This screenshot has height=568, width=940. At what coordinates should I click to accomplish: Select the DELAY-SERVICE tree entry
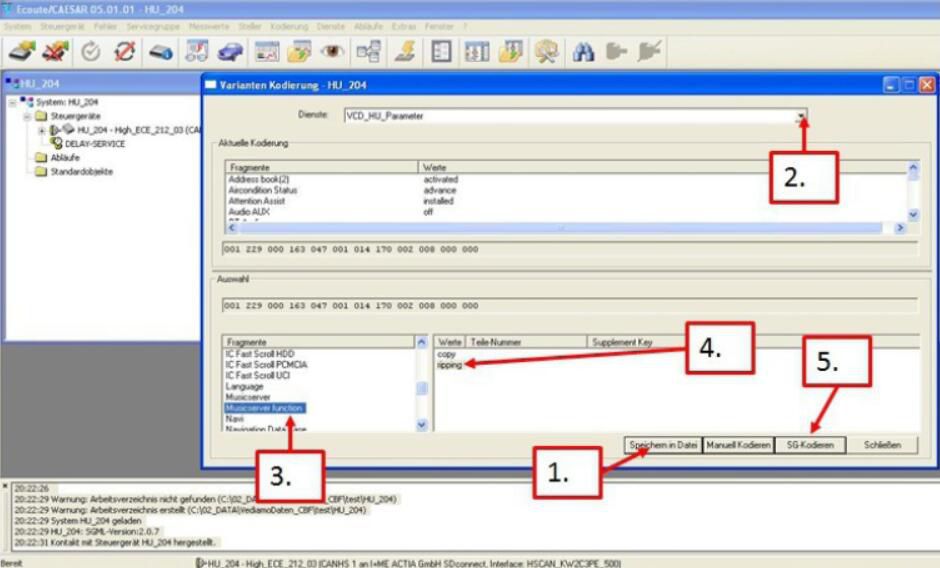click(x=95, y=143)
